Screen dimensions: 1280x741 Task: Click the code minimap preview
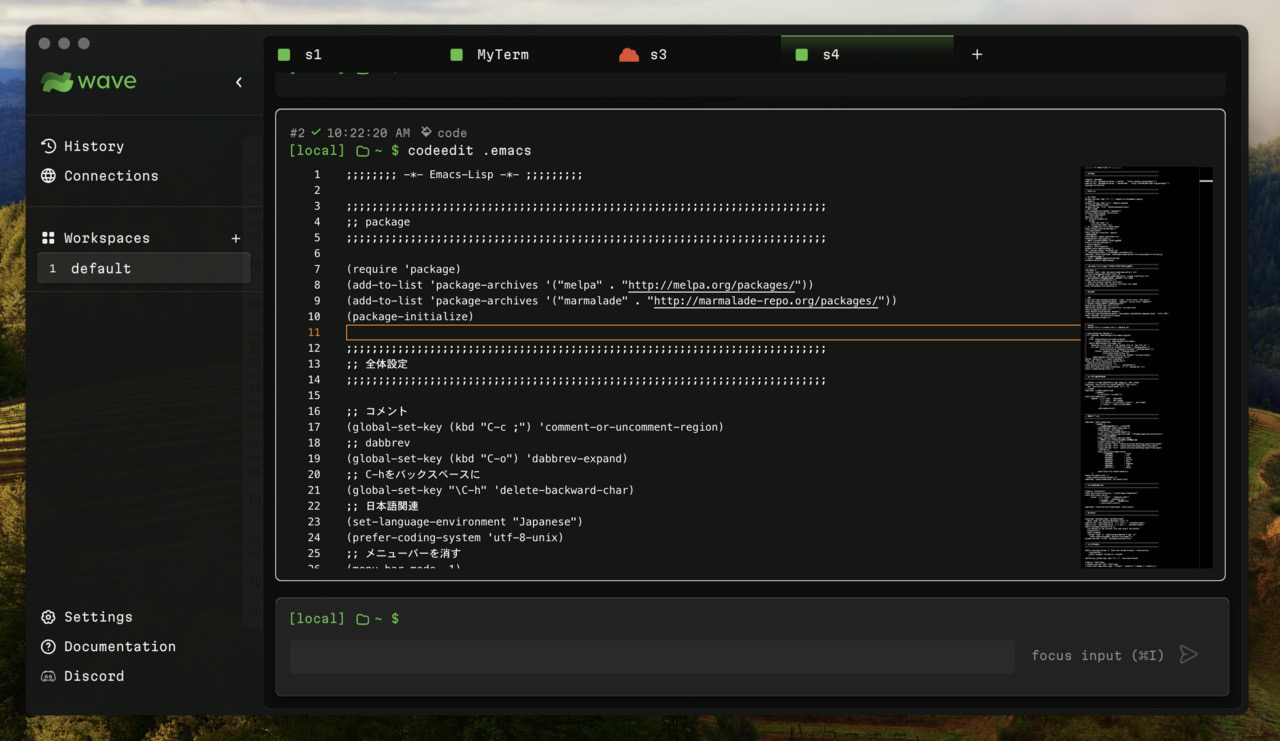click(1146, 367)
